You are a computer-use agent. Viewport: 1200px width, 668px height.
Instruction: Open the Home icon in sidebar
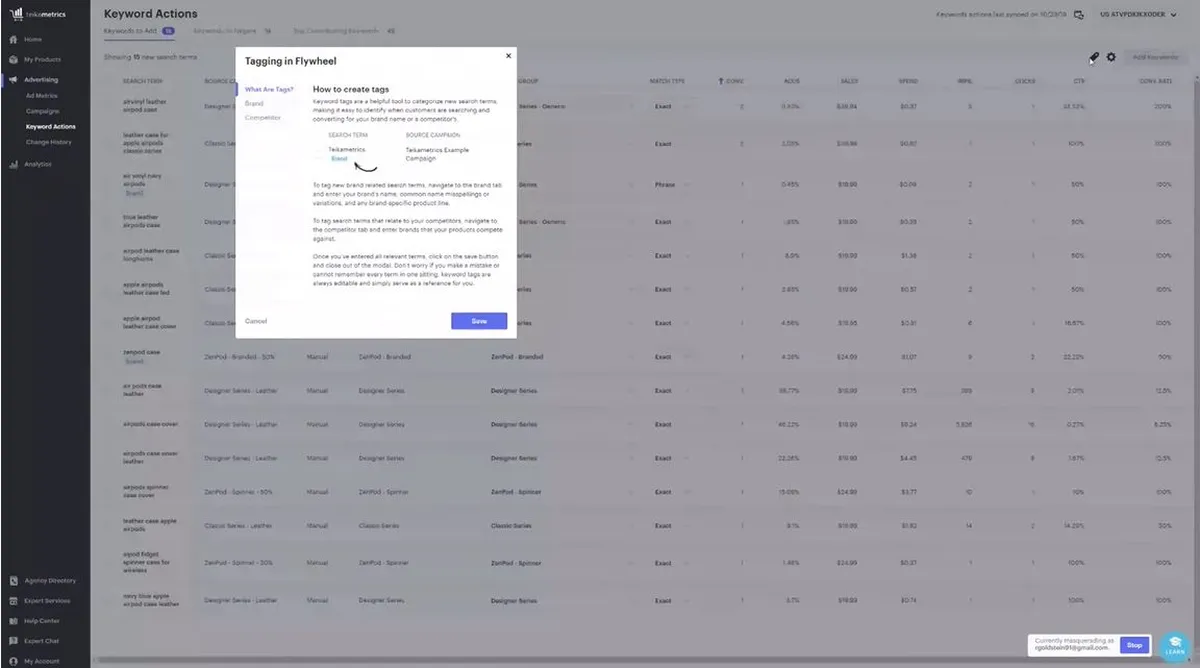[x=13, y=39]
